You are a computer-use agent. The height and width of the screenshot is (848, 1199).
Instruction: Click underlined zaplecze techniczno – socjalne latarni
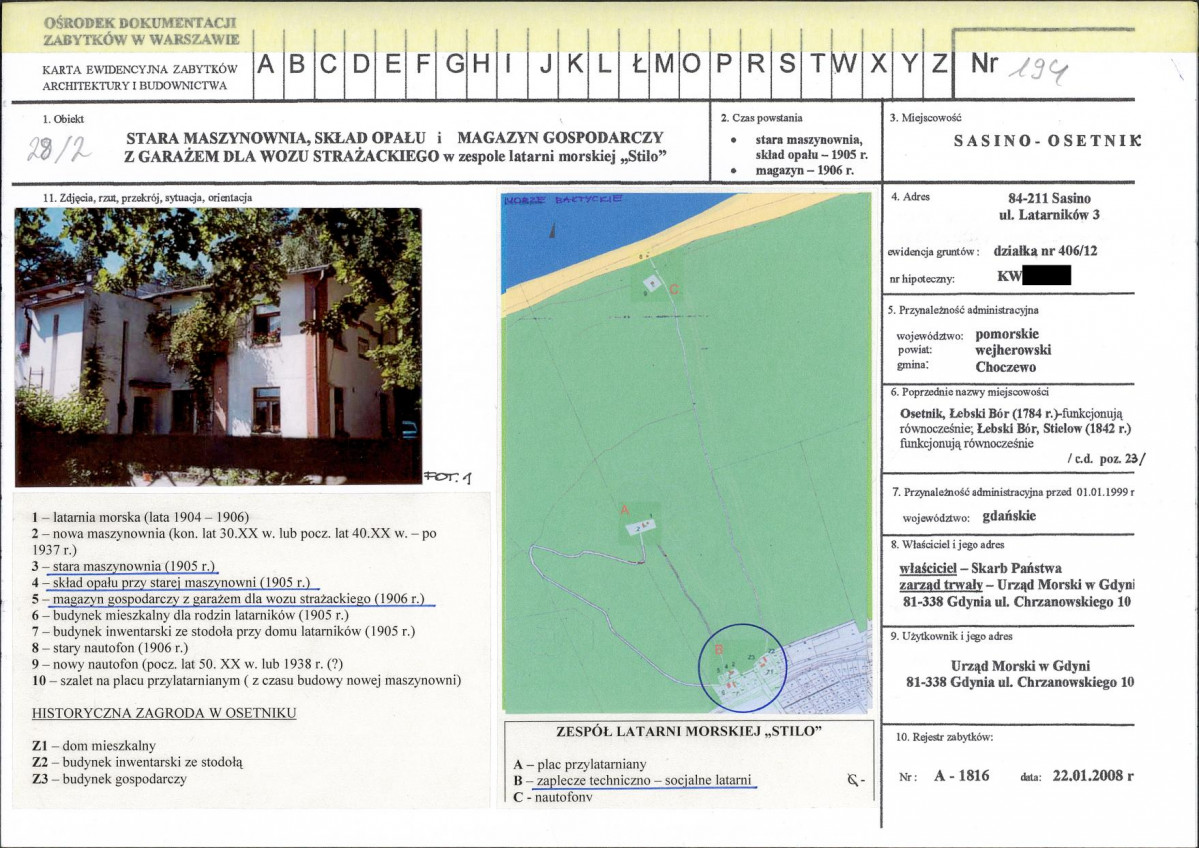tap(644, 780)
